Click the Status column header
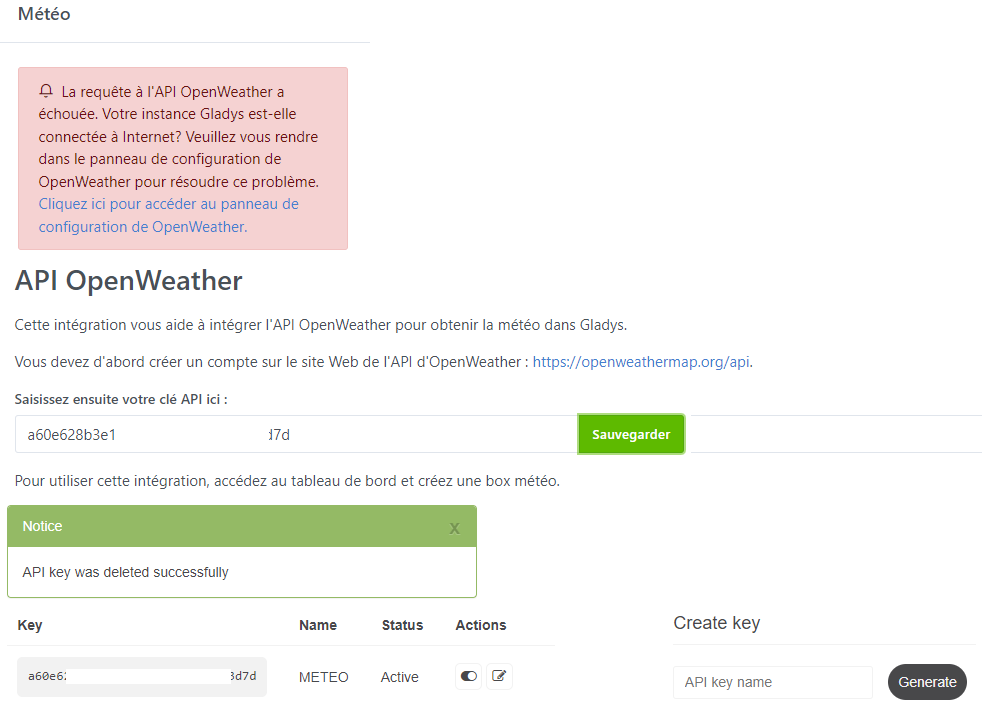This screenshot has height=710, width=982. point(402,625)
